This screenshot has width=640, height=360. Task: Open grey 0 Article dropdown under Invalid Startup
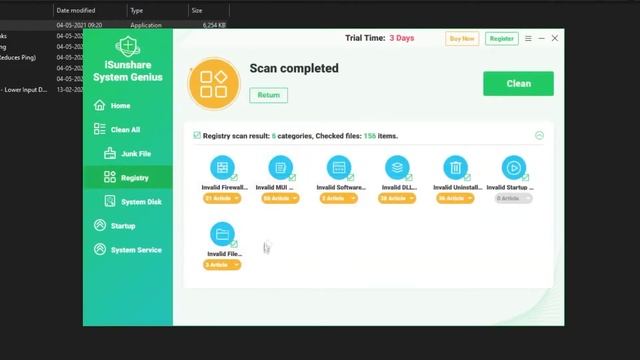(x=513, y=198)
